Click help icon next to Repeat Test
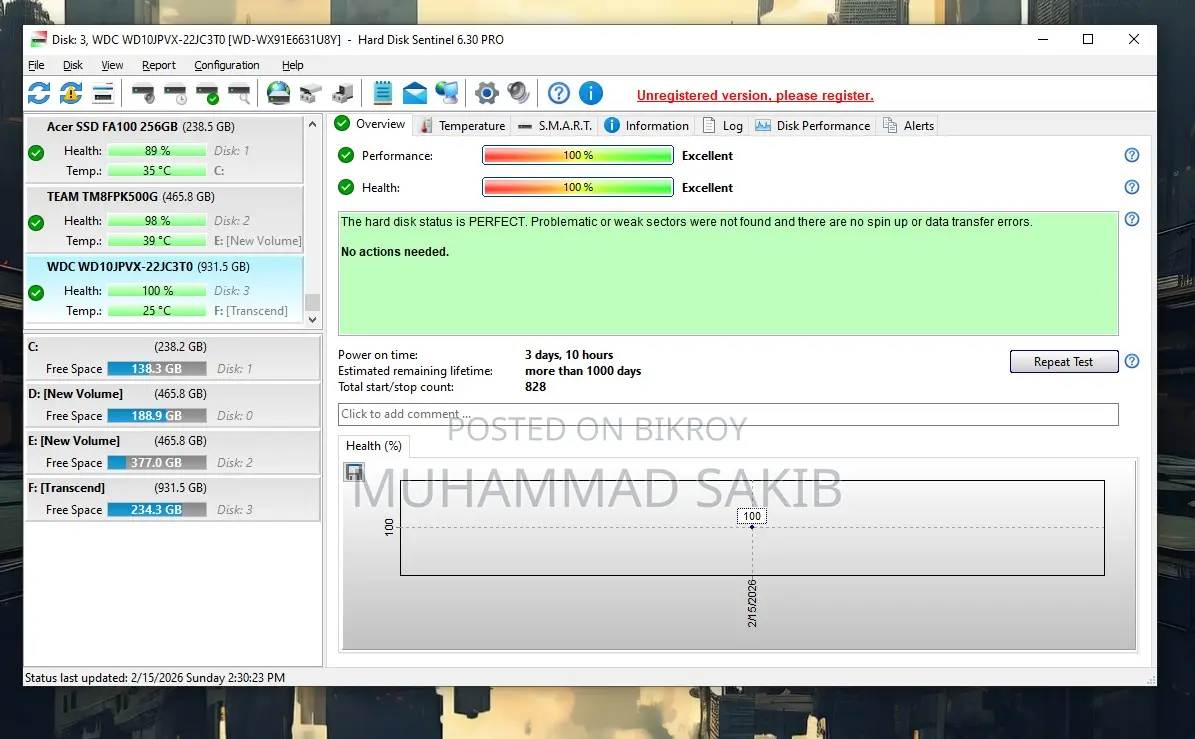 click(1132, 361)
